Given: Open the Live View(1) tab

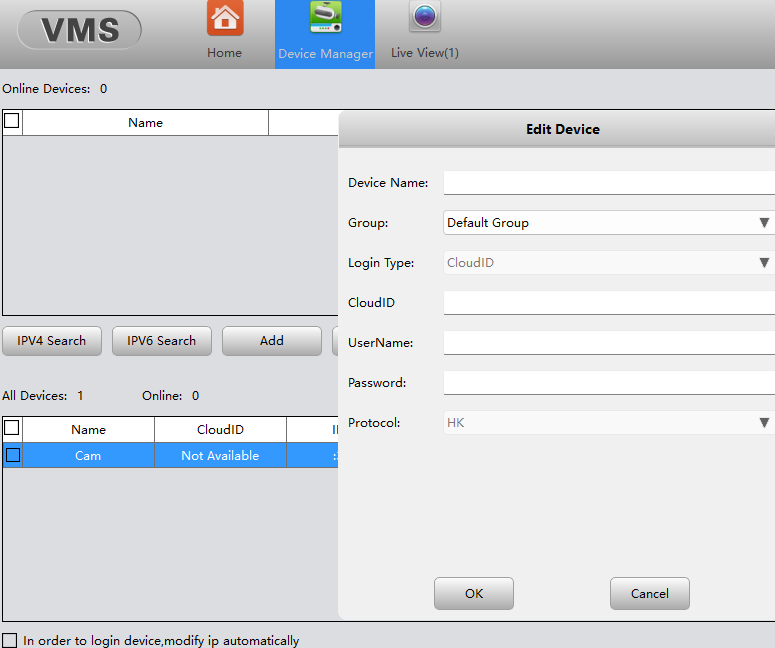Looking at the screenshot, I should pyautogui.click(x=425, y=53).
